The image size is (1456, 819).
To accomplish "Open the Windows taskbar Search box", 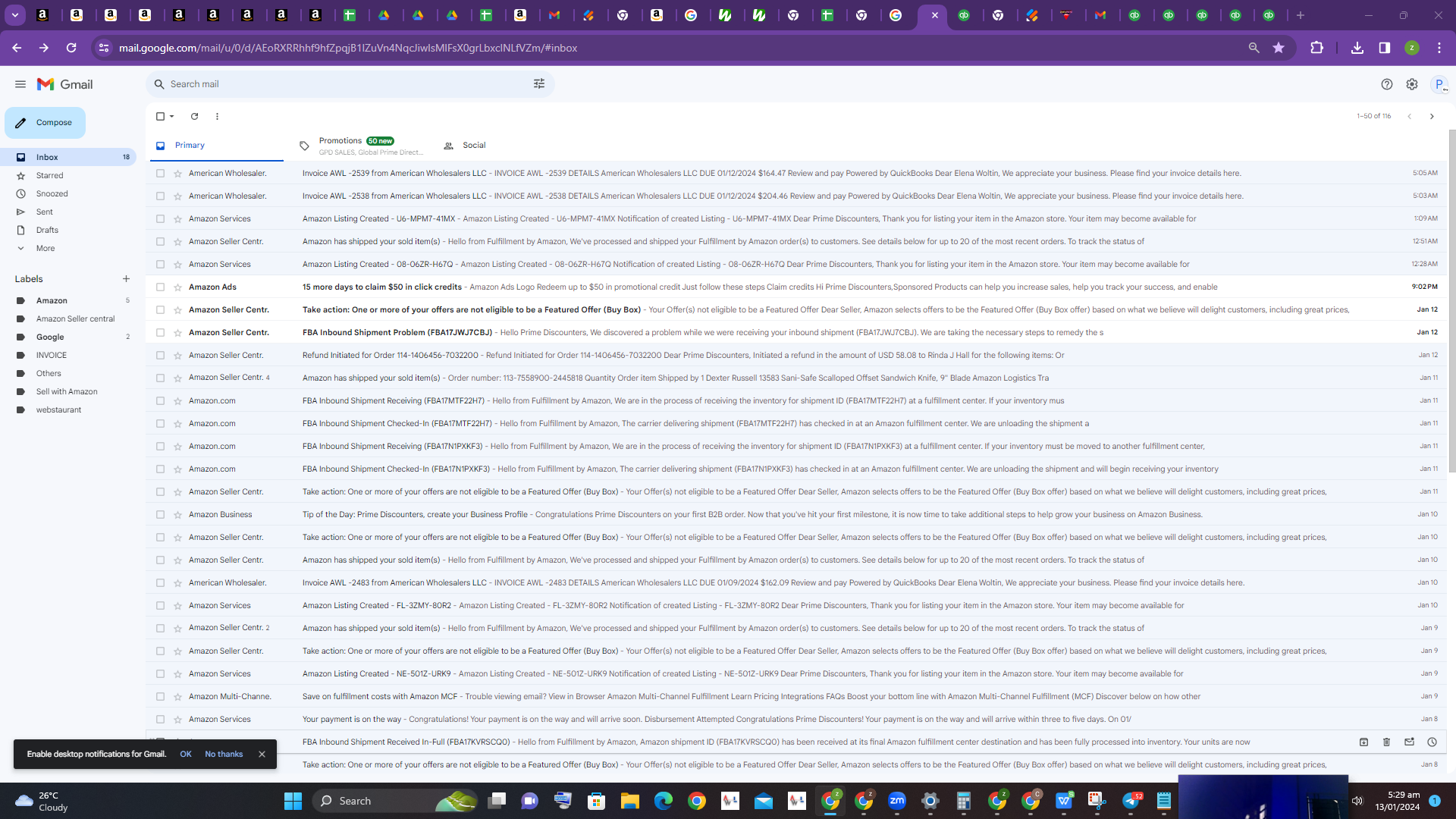I will [x=396, y=801].
